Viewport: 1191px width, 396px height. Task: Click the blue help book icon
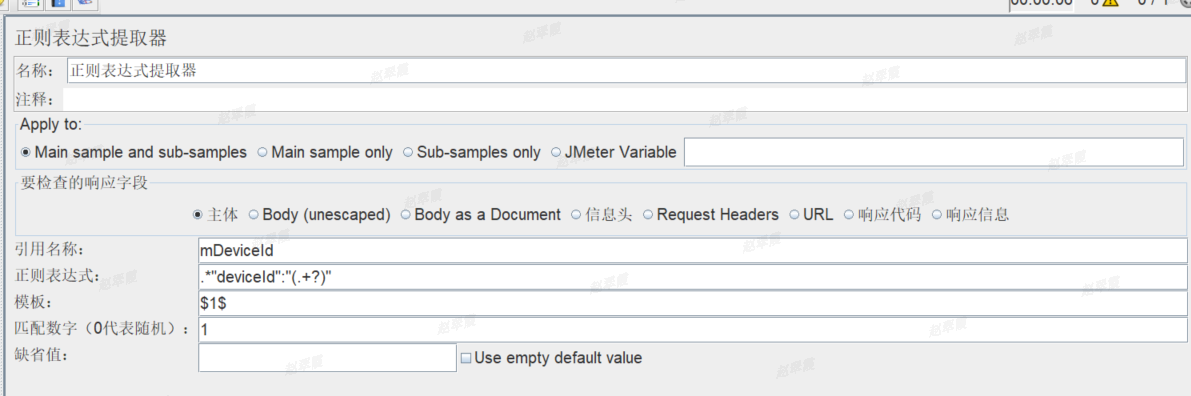(x=59, y=3)
